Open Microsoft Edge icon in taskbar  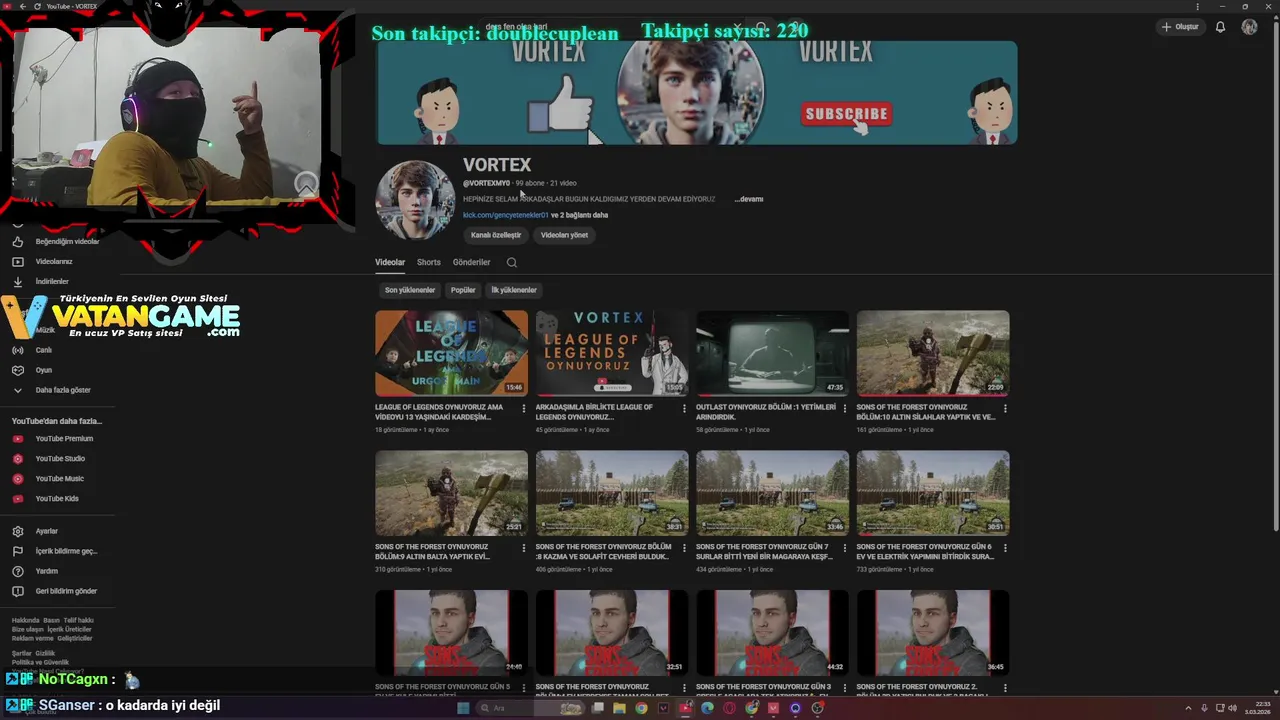707,708
